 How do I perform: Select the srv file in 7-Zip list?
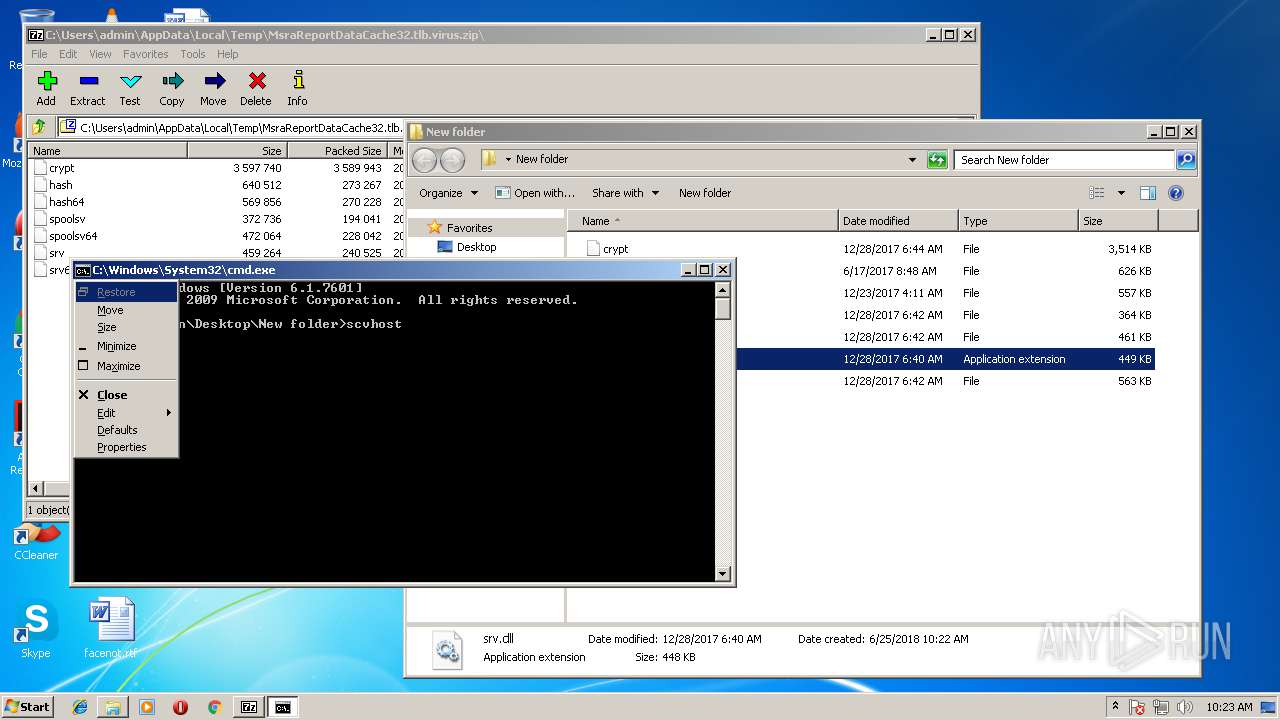[x=56, y=253]
